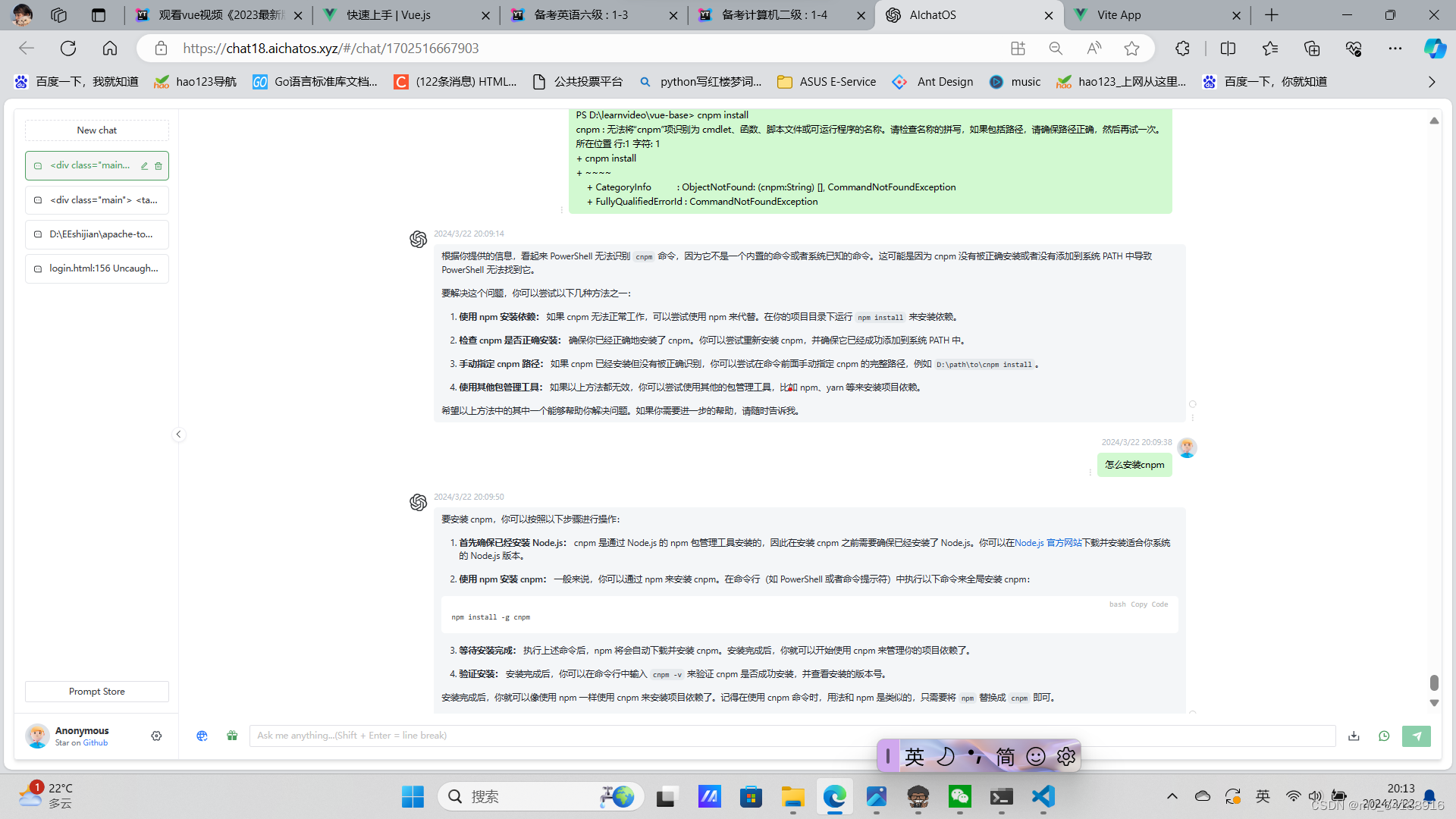Image resolution: width=1456 pixels, height=819 pixels.
Task: Open the Favorites list
Action: pyautogui.click(x=1270, y=49)
